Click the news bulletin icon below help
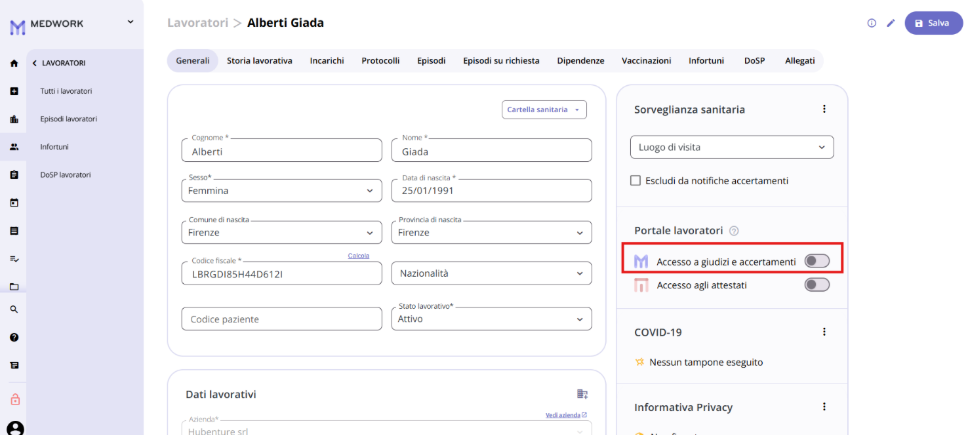Viewport: 978px width, 435px height. (x=14, y=365)
